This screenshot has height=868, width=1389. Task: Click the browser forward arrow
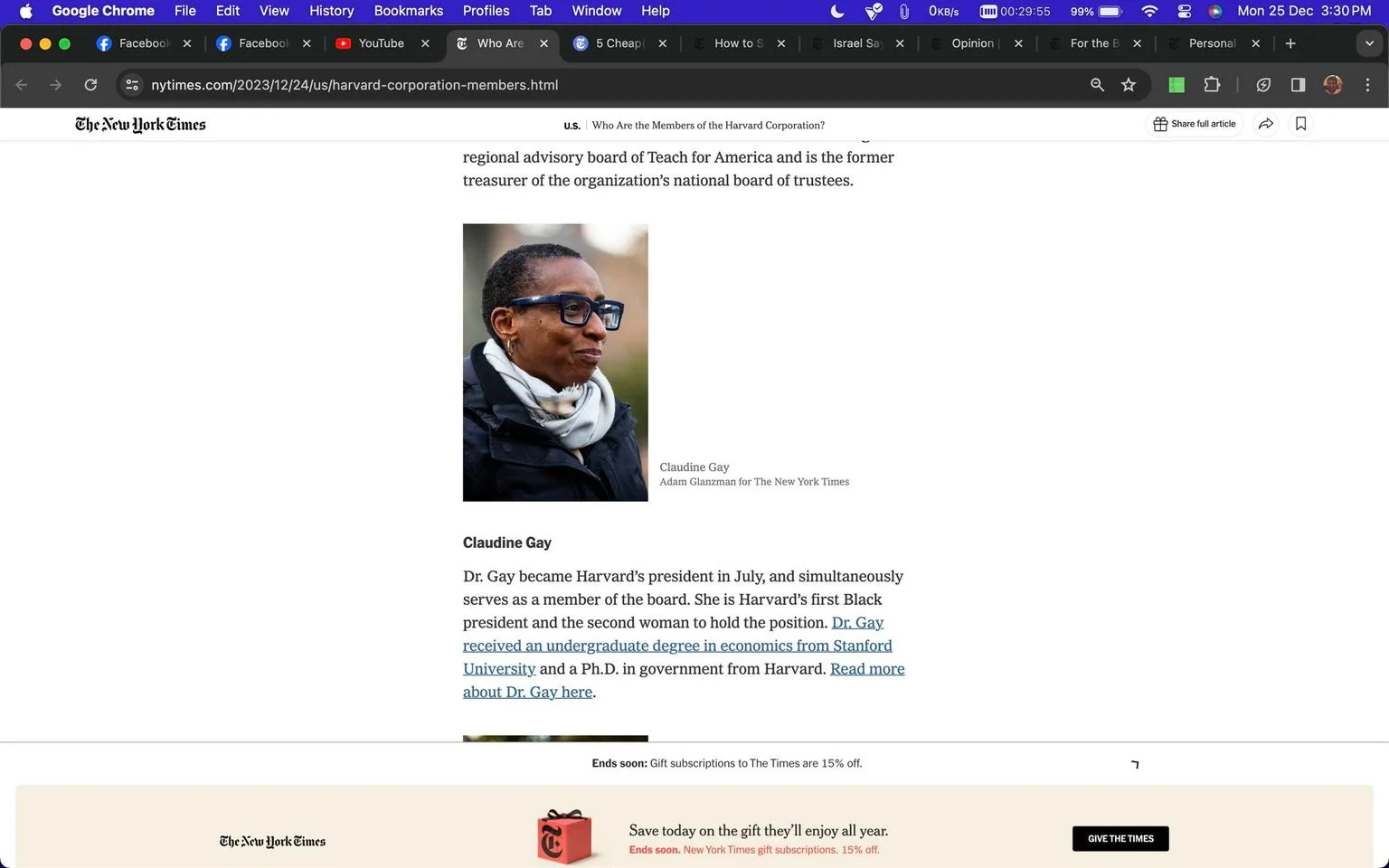pos(56,85)
